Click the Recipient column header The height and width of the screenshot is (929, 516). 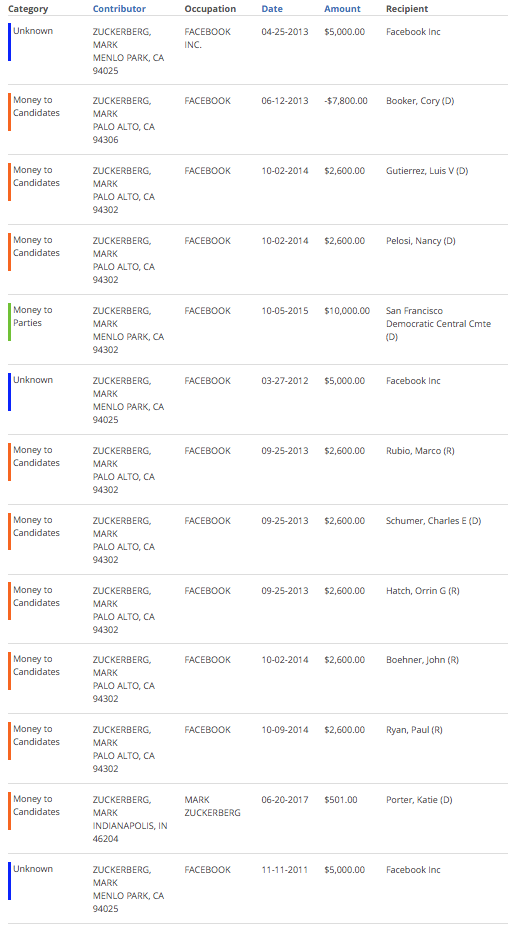407,9
